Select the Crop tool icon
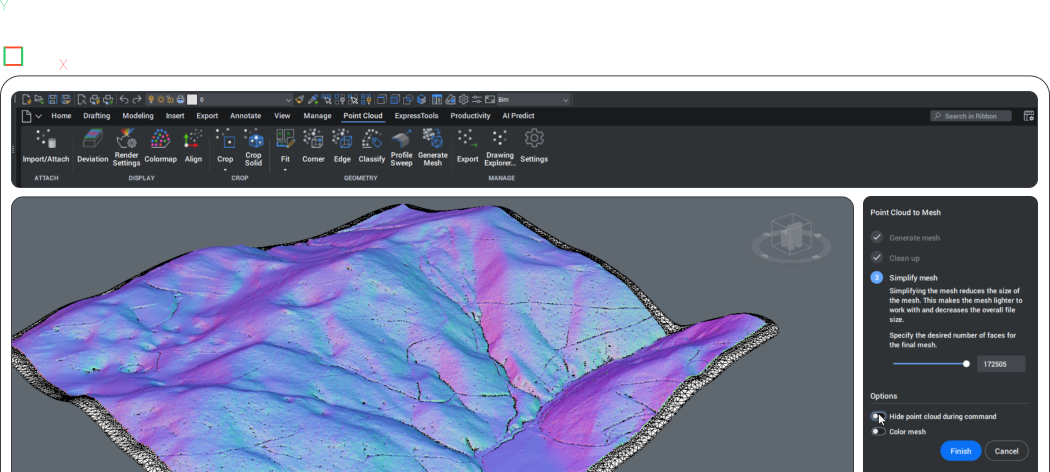This screenshot has width=1050, height=472. (x=225, y=141)
